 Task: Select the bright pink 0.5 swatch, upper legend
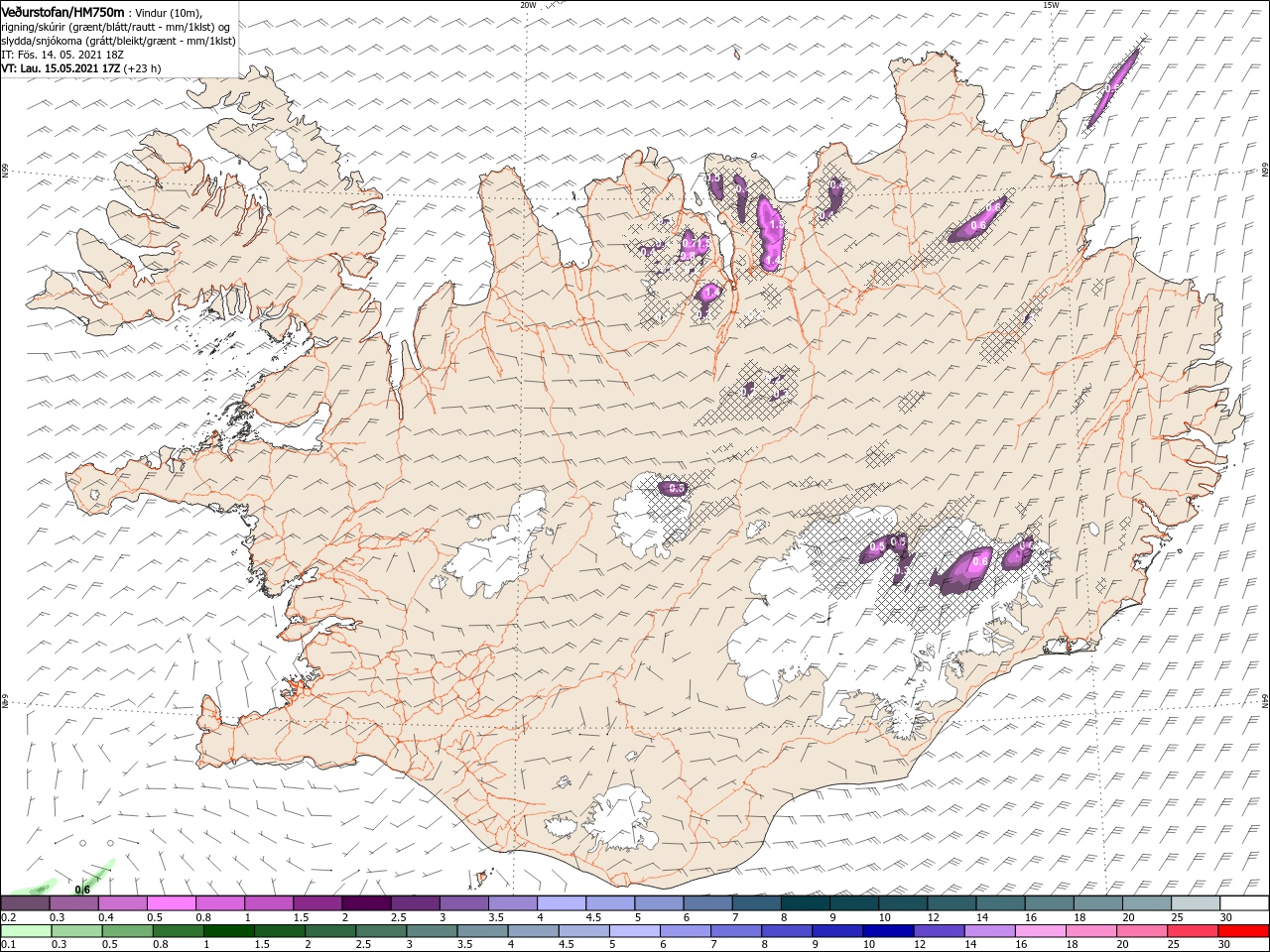coord(171,903)
